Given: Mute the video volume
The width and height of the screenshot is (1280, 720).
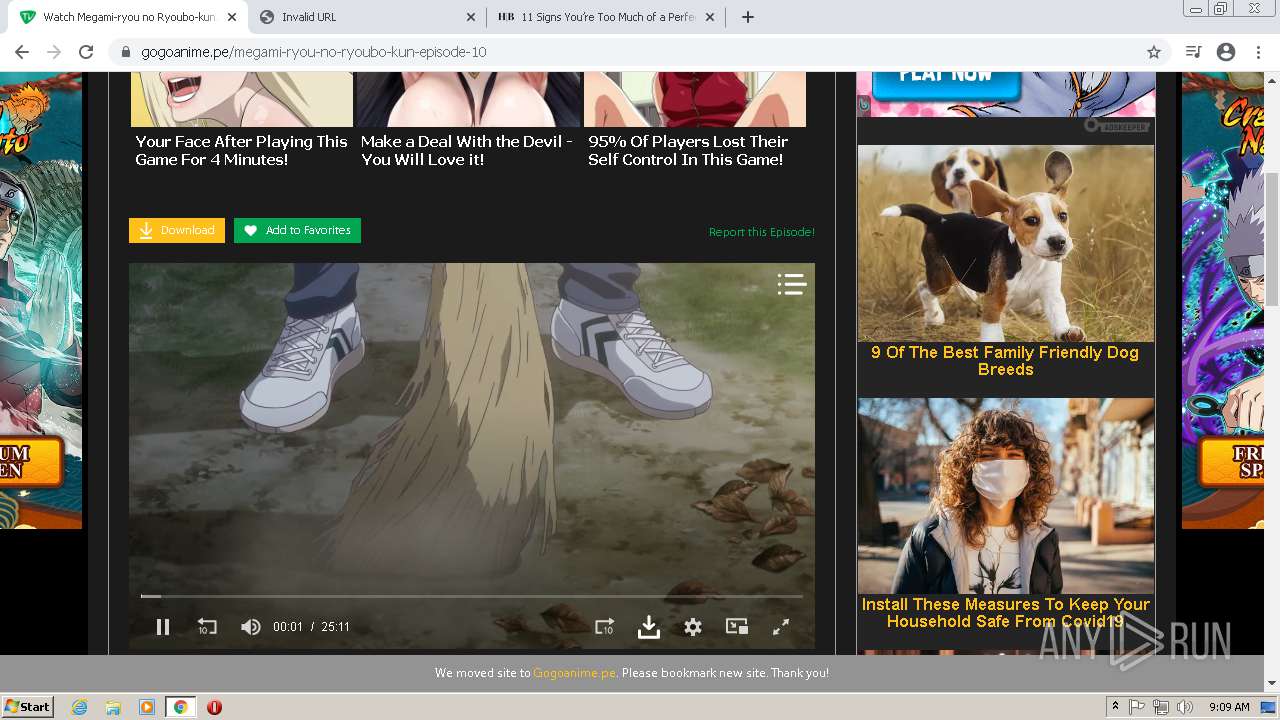Looking at the screenshot, I should click(x=250, y=627).
